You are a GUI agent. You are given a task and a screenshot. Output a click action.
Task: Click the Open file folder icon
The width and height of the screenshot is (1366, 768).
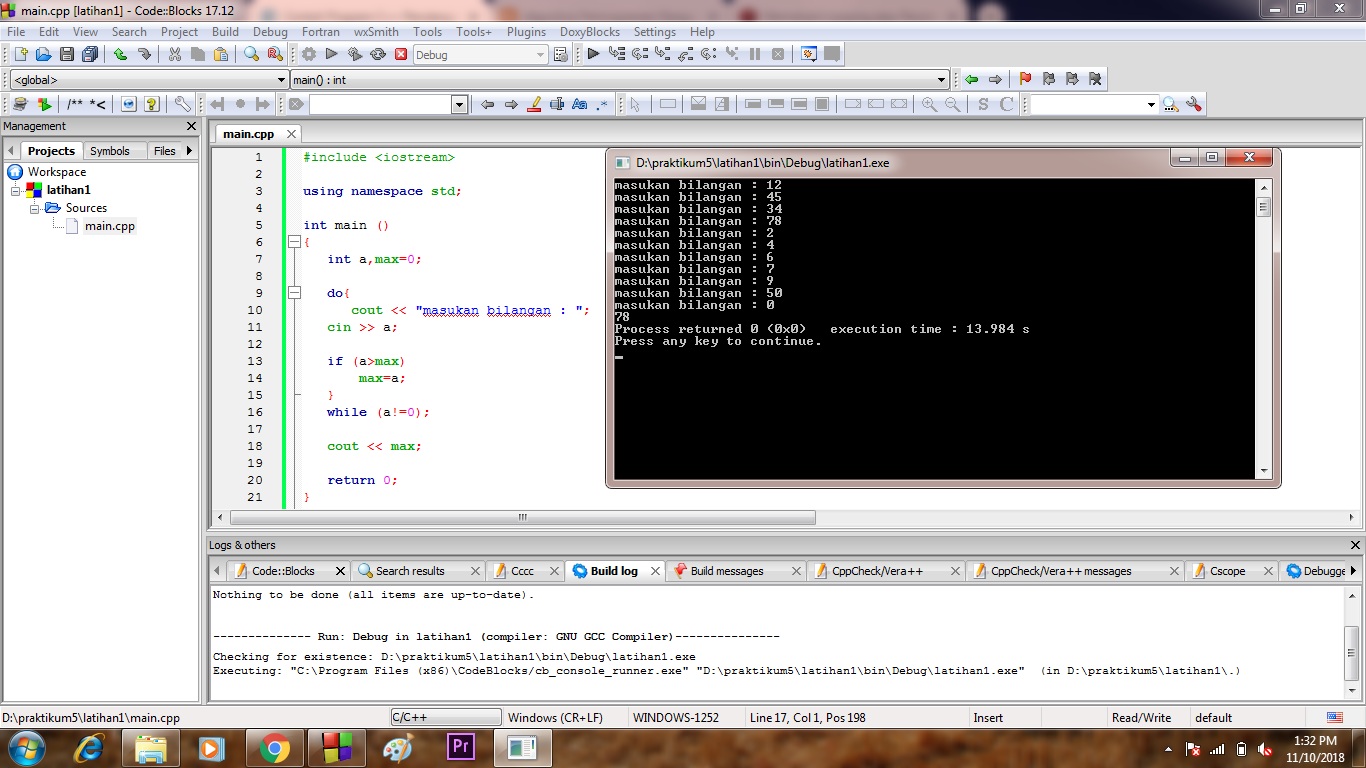click(43, 54)
